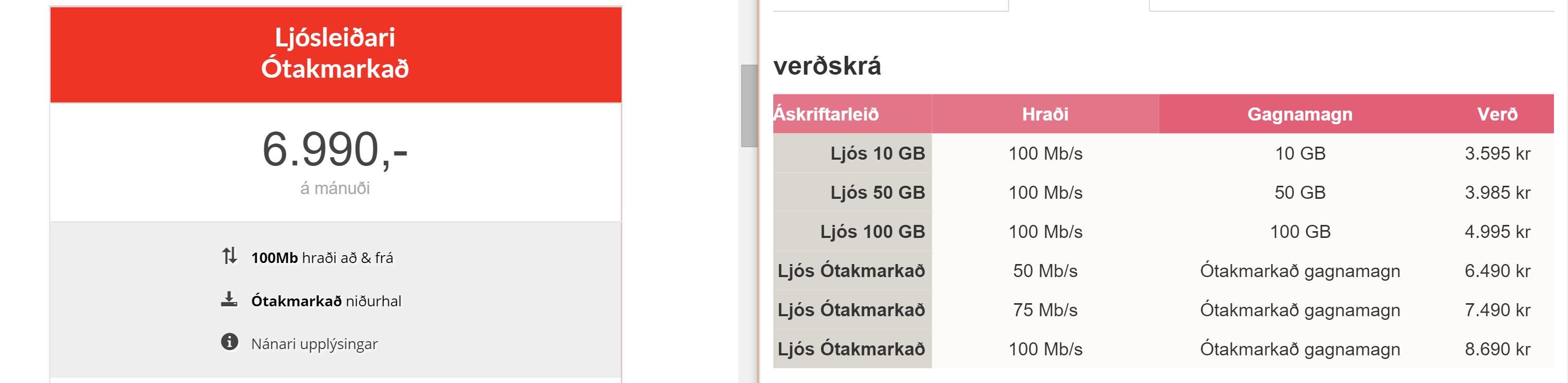Click the Gagnamagn column header
The height and width of the screenshot is (383, 1568).
1299,114
